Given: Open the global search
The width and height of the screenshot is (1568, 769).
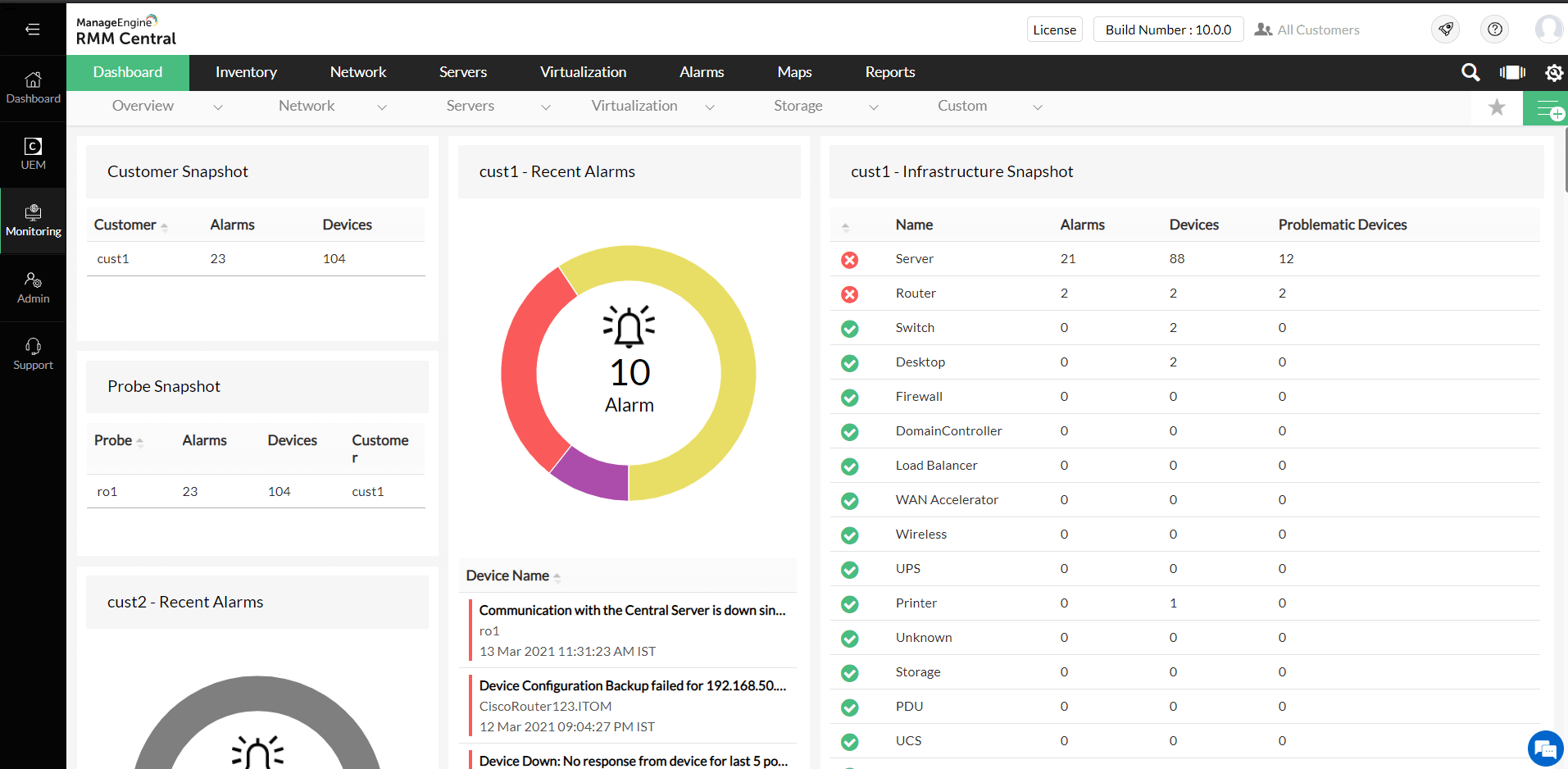Looking at the screenshot, I should pos(1470,72).
